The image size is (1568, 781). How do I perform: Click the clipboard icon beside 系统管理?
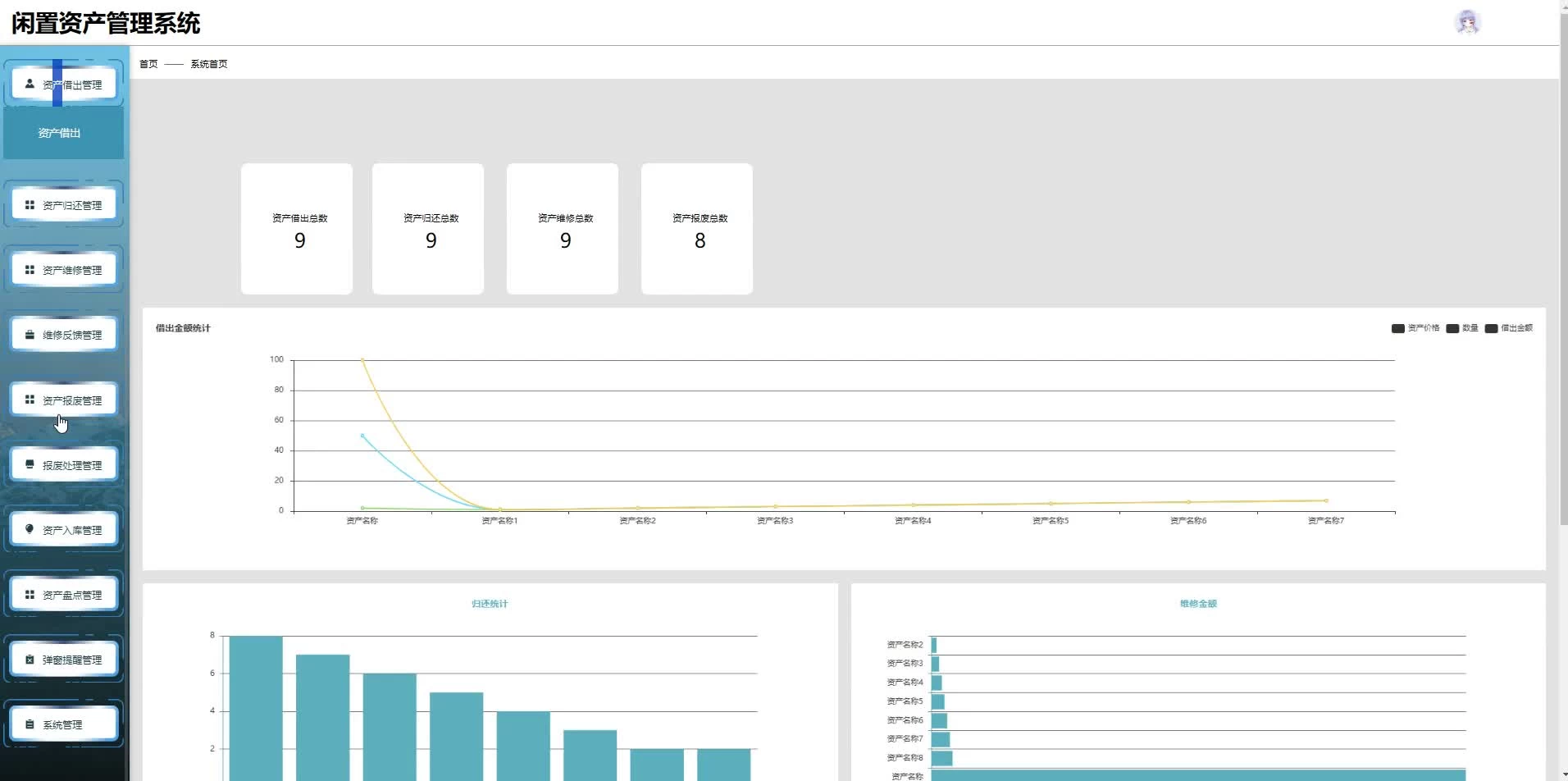(30, 724)
